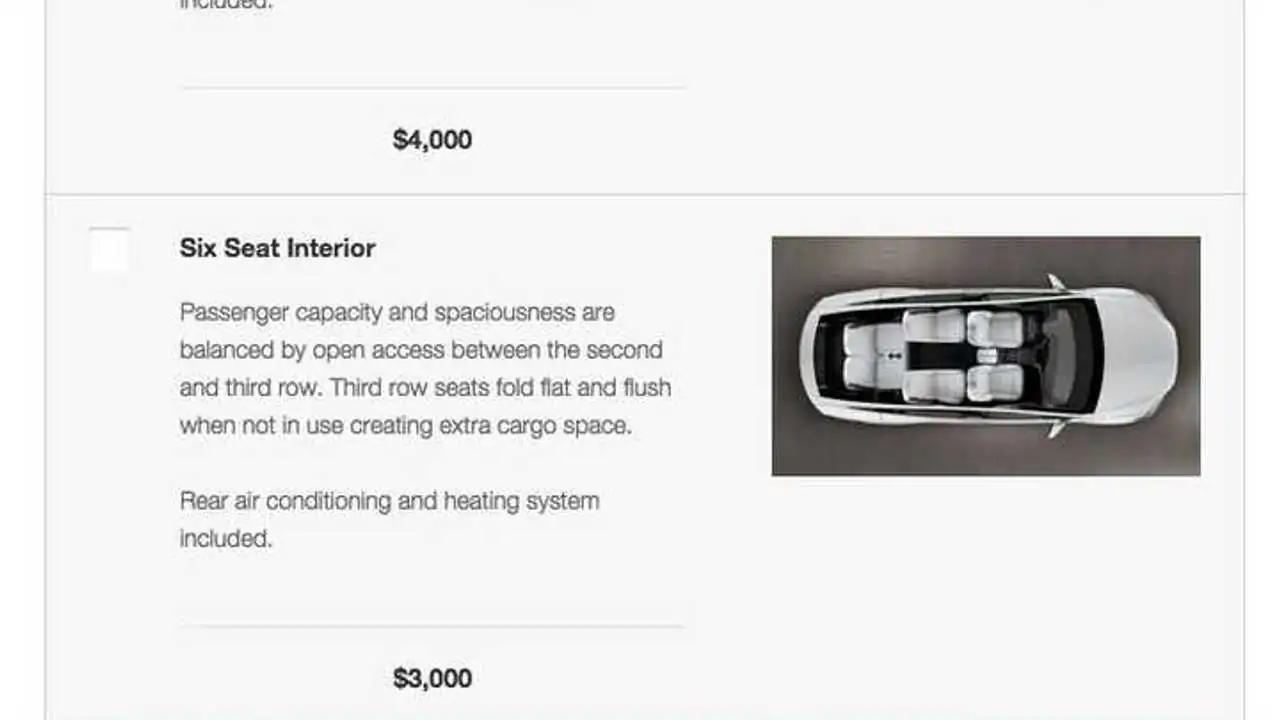
Task: Click the car's rear trunk area
Action: click(x=818, y=356)
